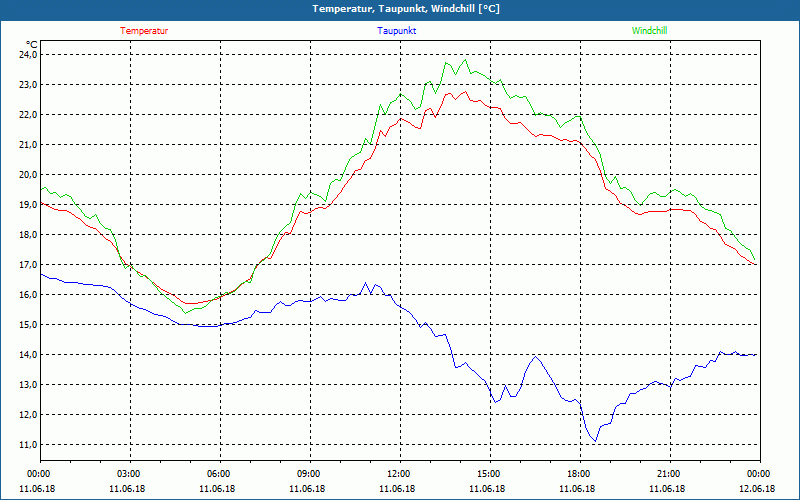Click the 03:00 time axis label
The image size is (800, 500).
click(131, 474)
